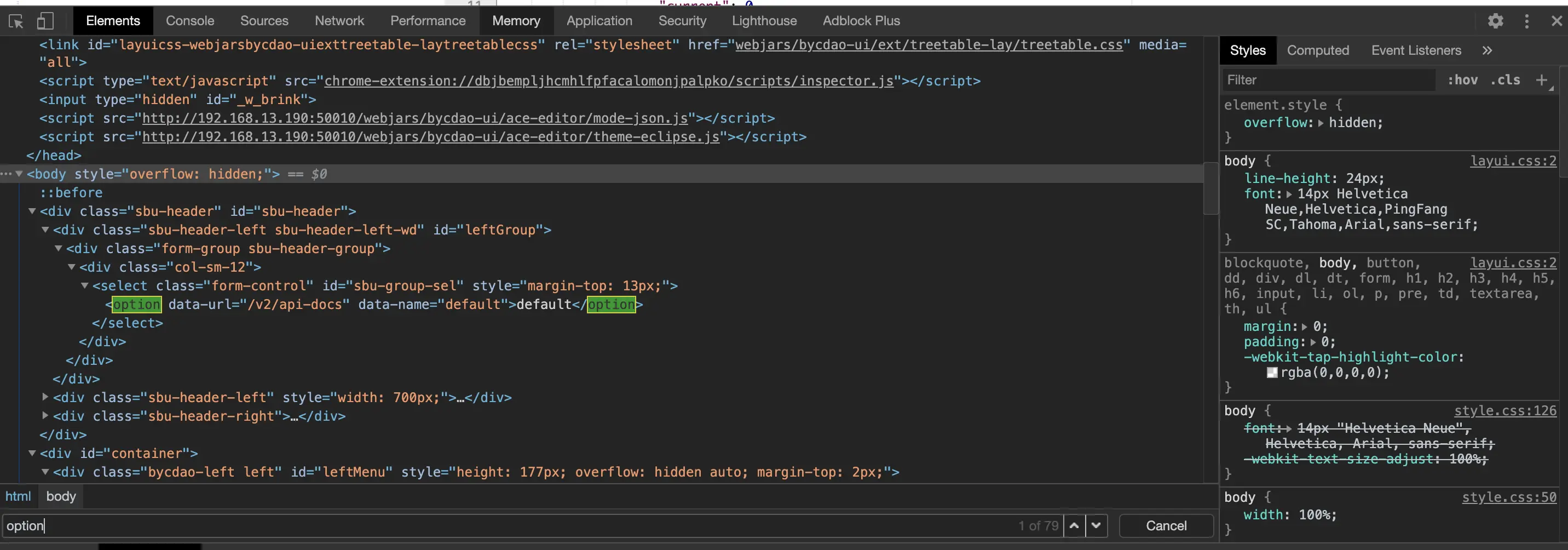Open the Network tab
Screen dimensions: 1568x550
pyautogui.click(x=339, y=21)
